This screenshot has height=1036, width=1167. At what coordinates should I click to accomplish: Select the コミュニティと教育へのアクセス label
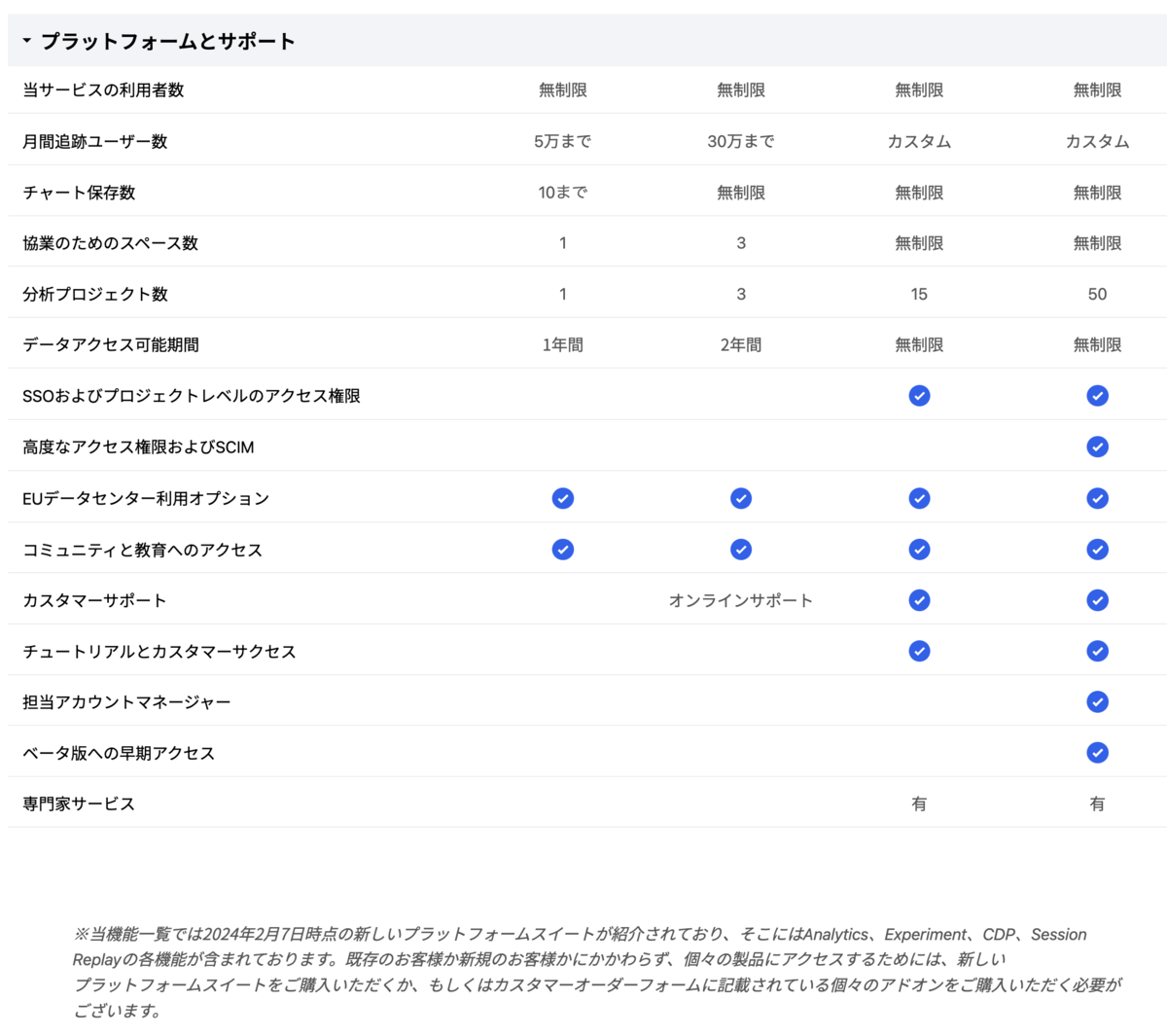pyautogui.click(x=143, y=550)
